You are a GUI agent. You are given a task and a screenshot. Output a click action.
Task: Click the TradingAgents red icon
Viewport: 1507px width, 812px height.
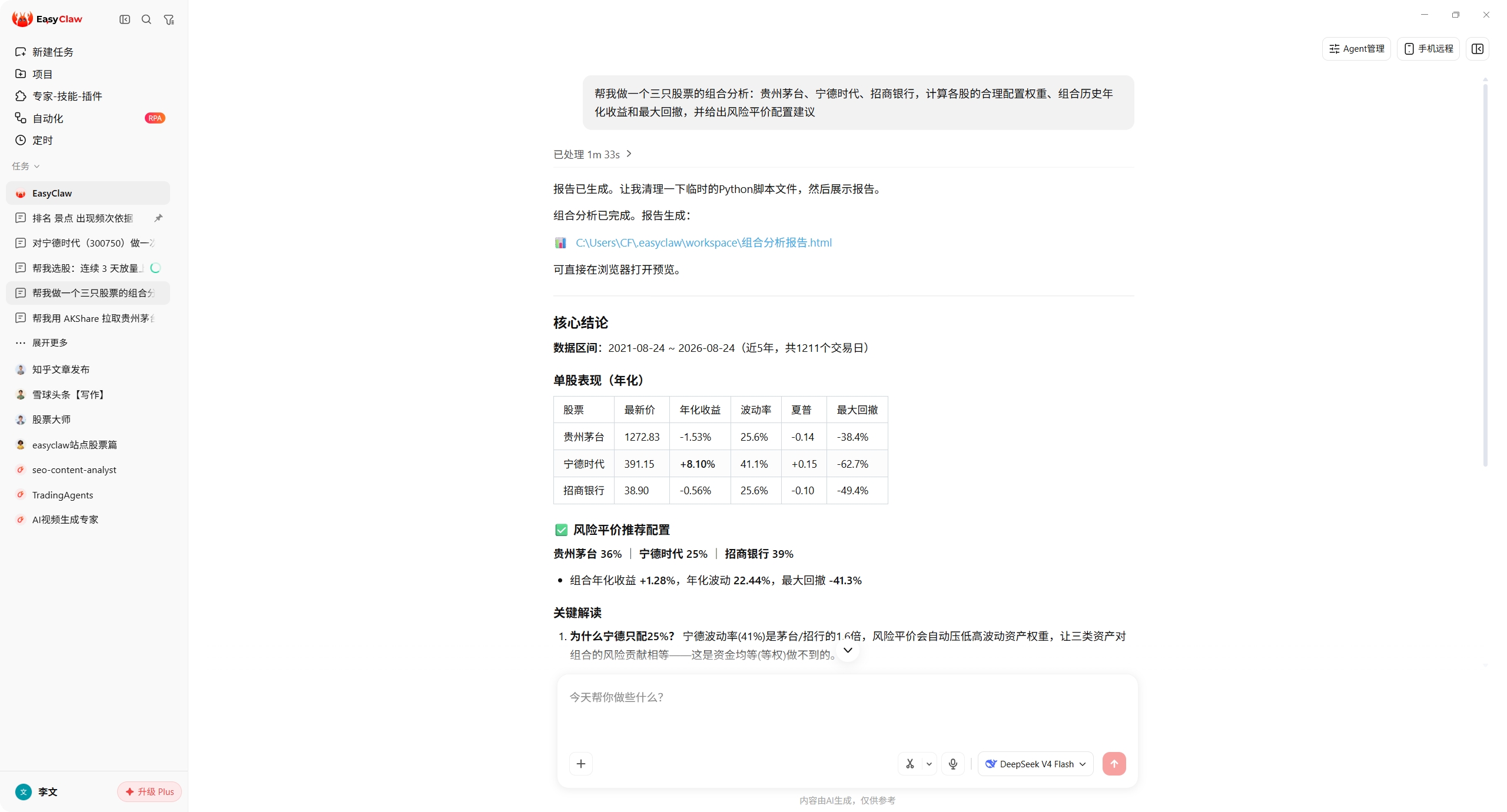click(x=21, y=495)
